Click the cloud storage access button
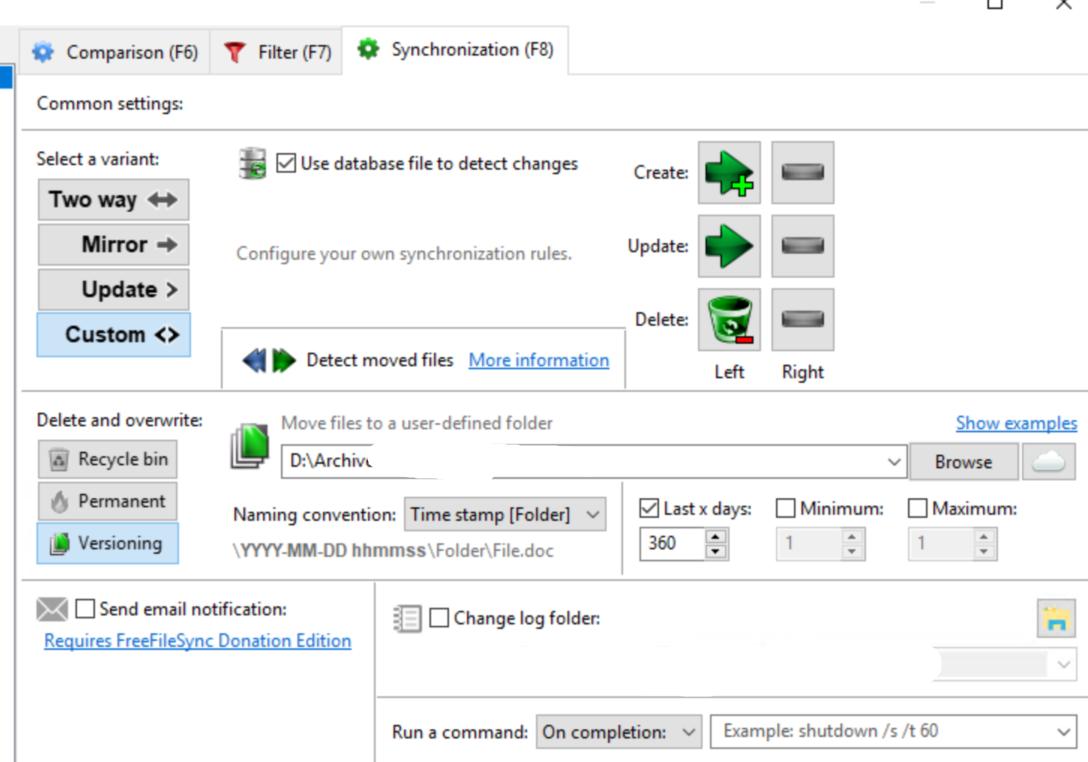 click(1048, 462)
